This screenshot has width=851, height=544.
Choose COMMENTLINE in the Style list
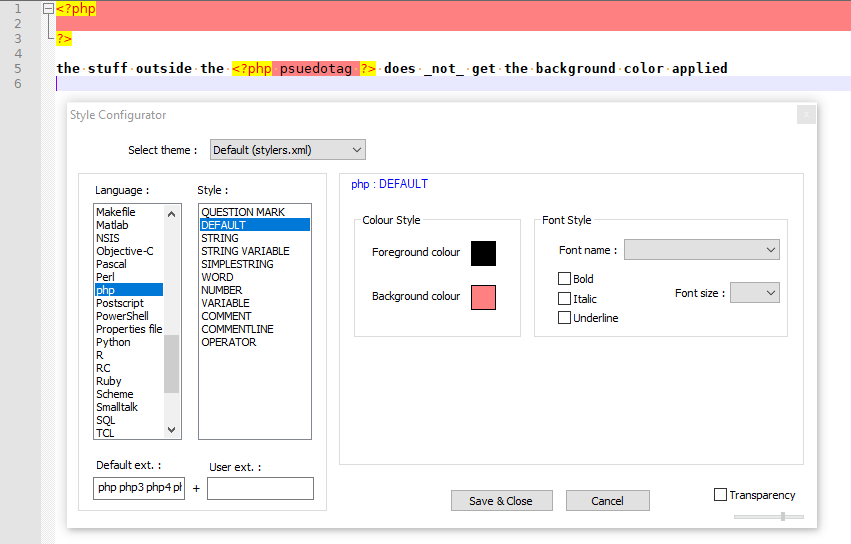tap(255, 329)
